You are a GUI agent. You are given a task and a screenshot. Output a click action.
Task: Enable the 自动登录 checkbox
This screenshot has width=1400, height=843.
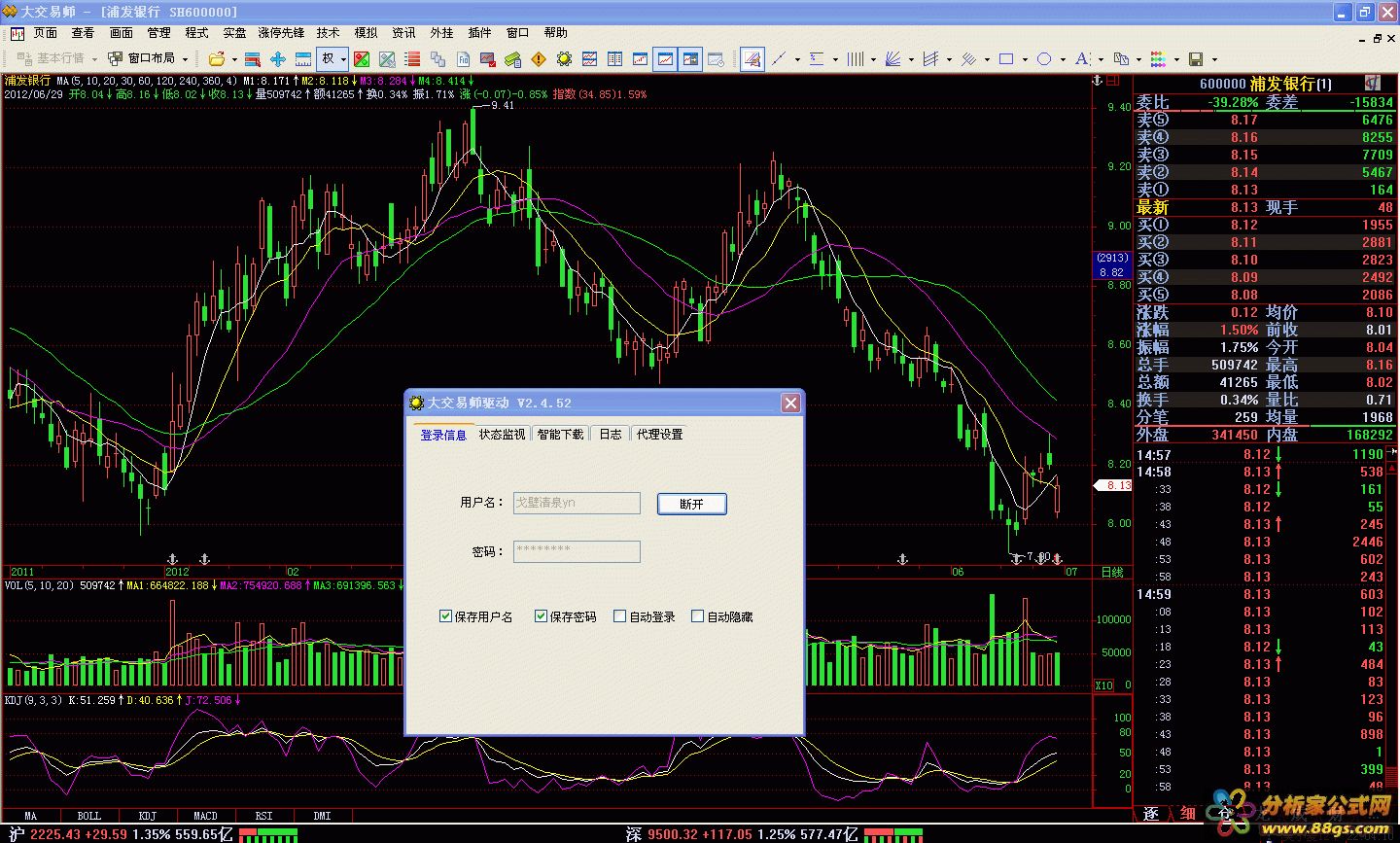point(619,615)
